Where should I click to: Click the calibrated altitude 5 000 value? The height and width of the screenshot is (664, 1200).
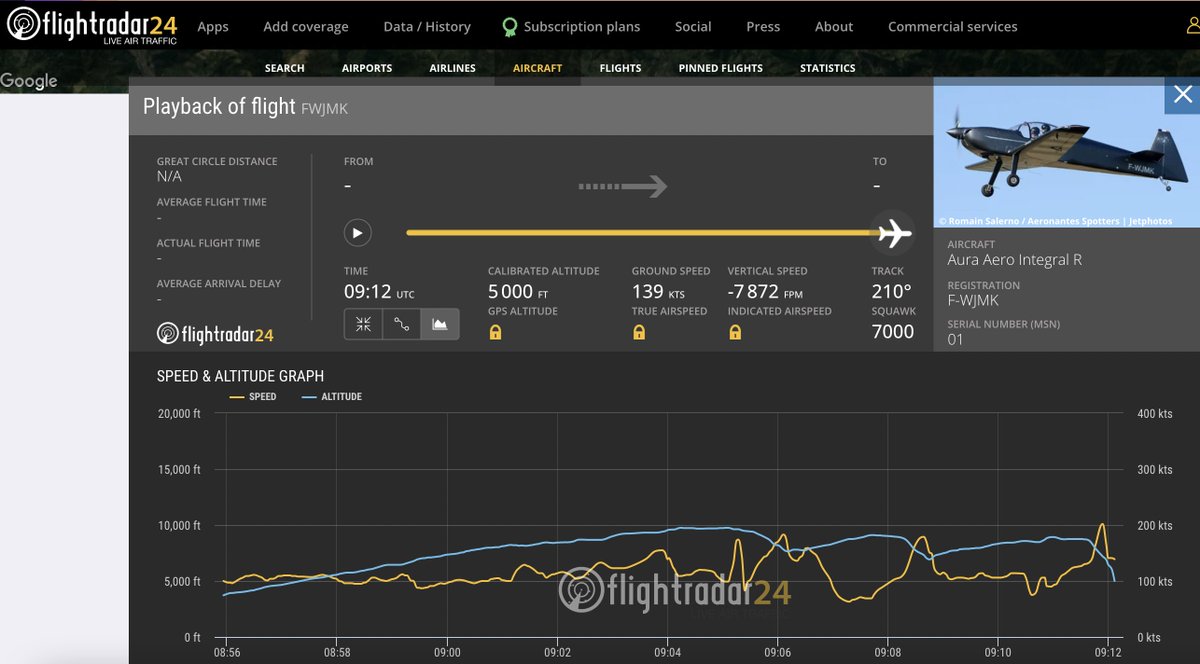click(x=511, y=292)
